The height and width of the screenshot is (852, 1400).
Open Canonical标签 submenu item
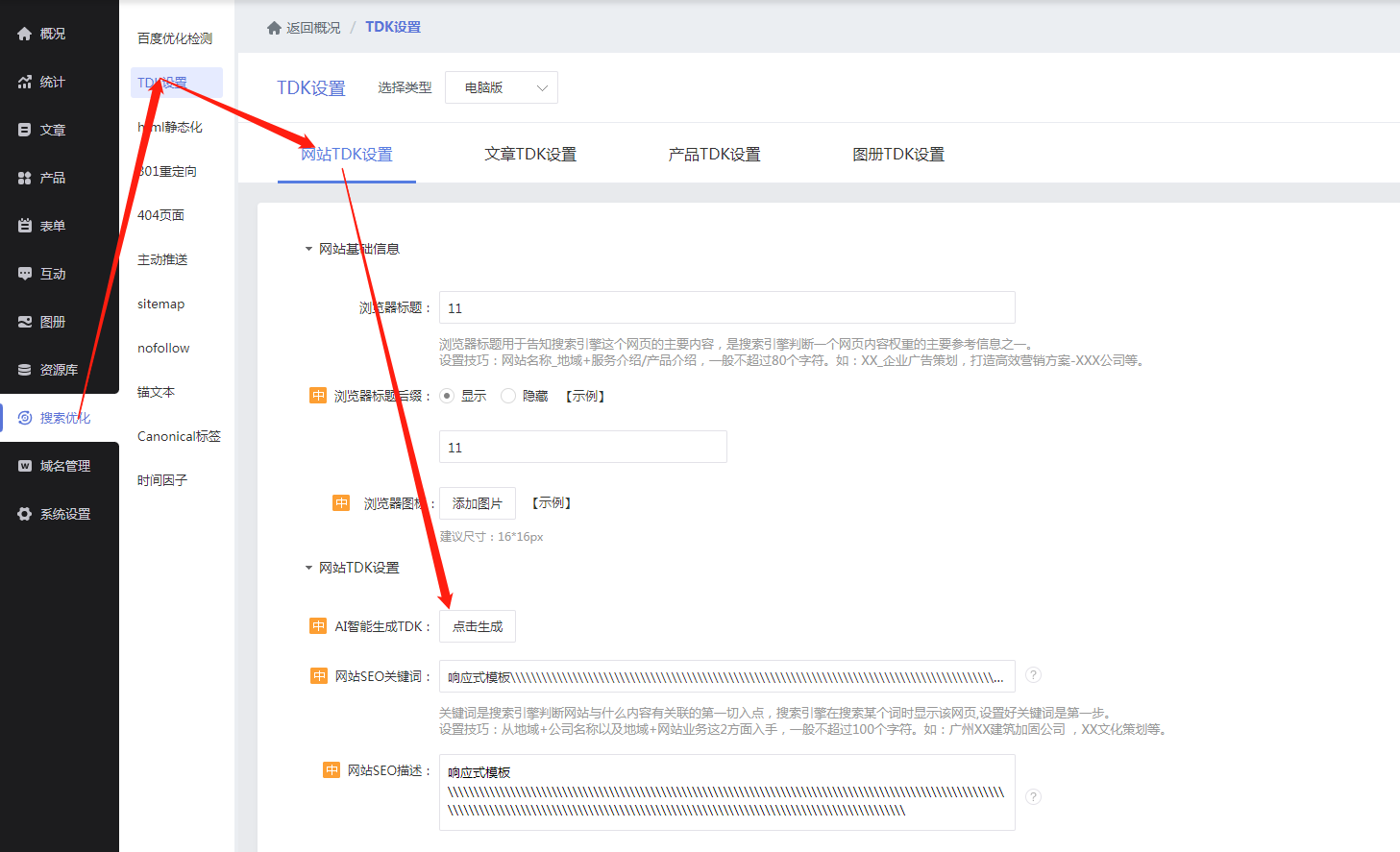coord(179,436)
